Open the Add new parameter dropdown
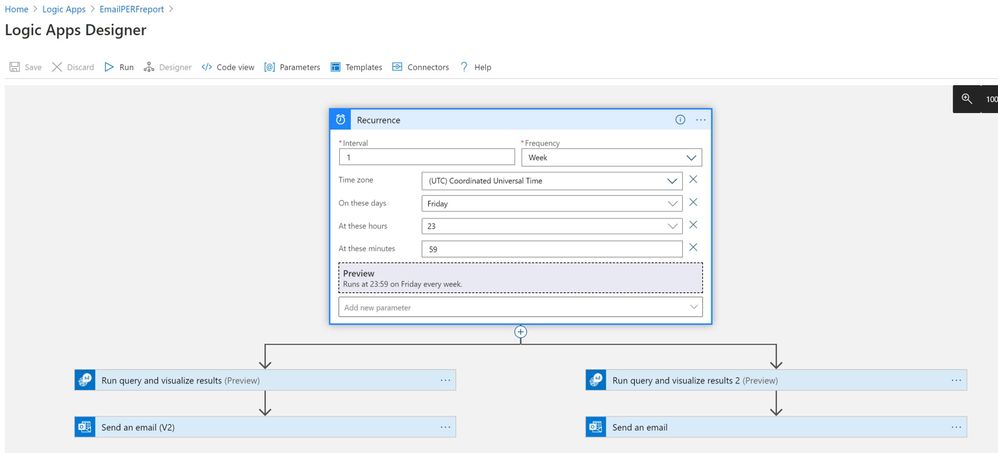This screenshot has width=998, height=453. [x=521, y=307]
